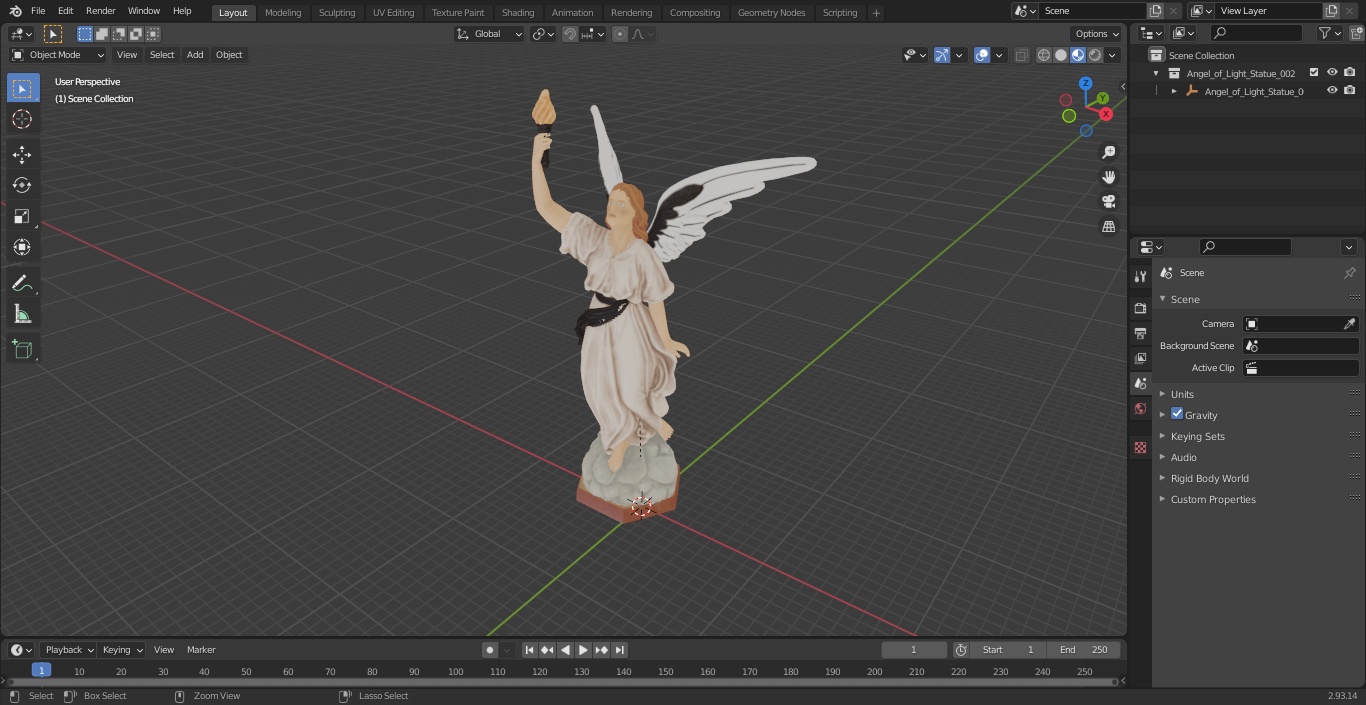
Task: Open the timeline Marker menu
Action: [201, 650]
